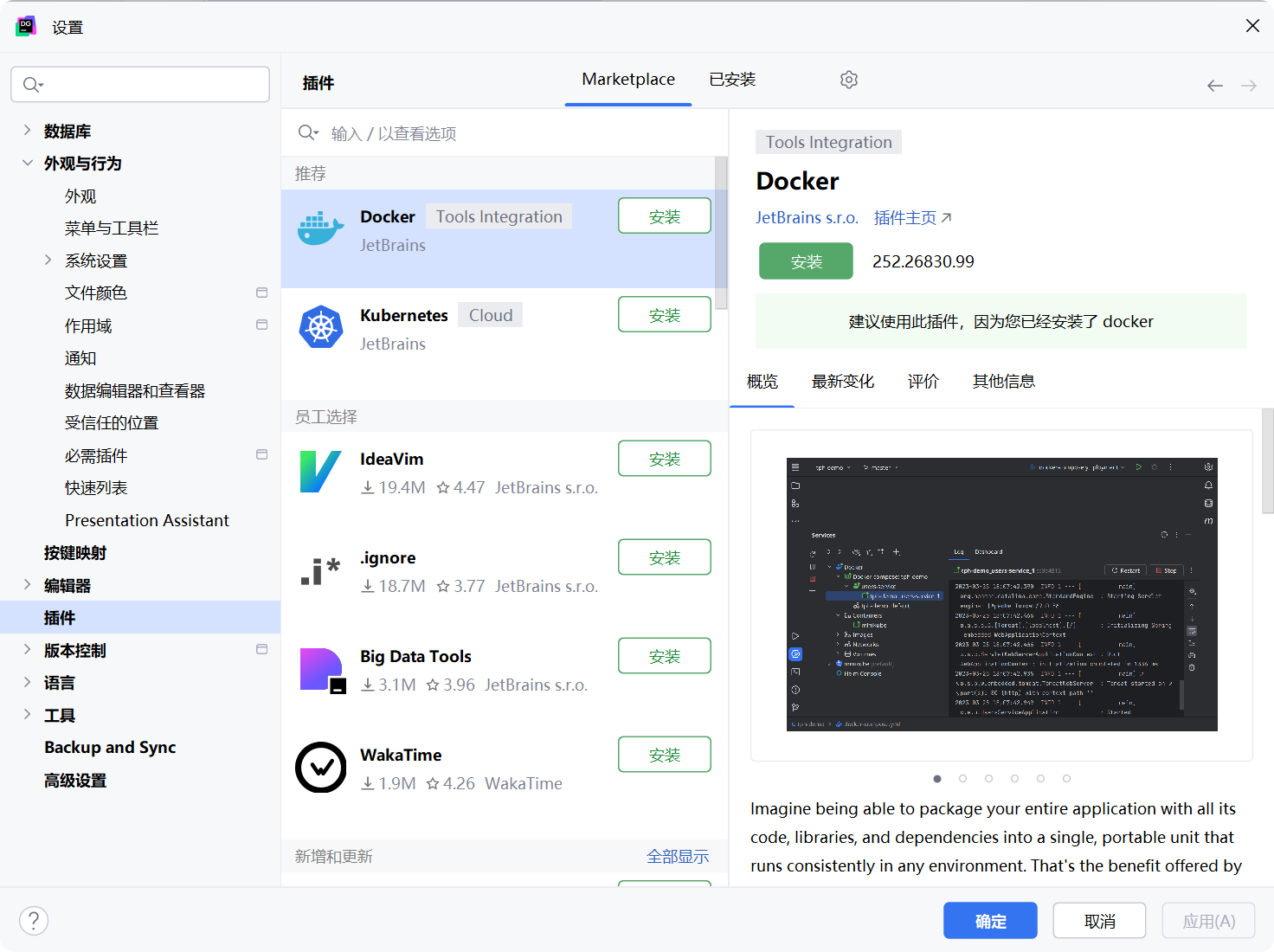Select 高级设置 in the settings tree
This screenshot has width=1274, height=952.
point(75,781)
